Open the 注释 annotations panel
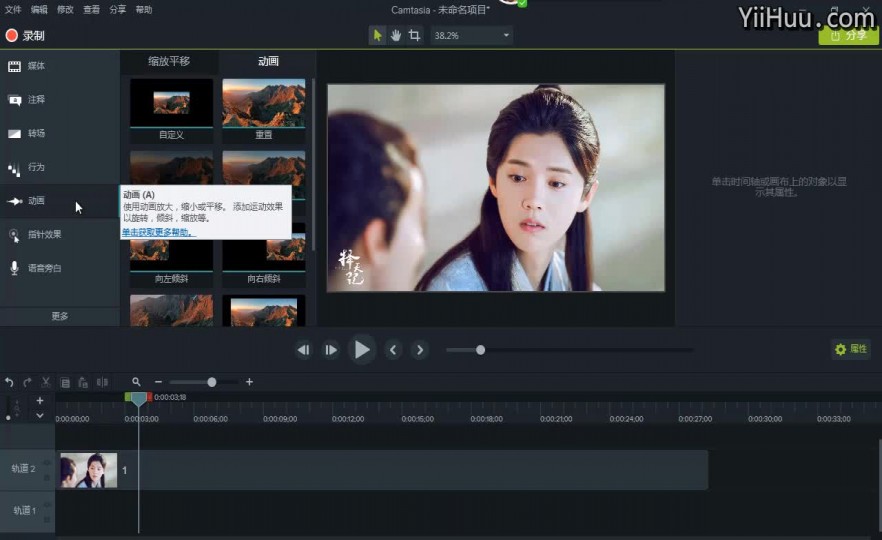882x540 pixels. 60,100
